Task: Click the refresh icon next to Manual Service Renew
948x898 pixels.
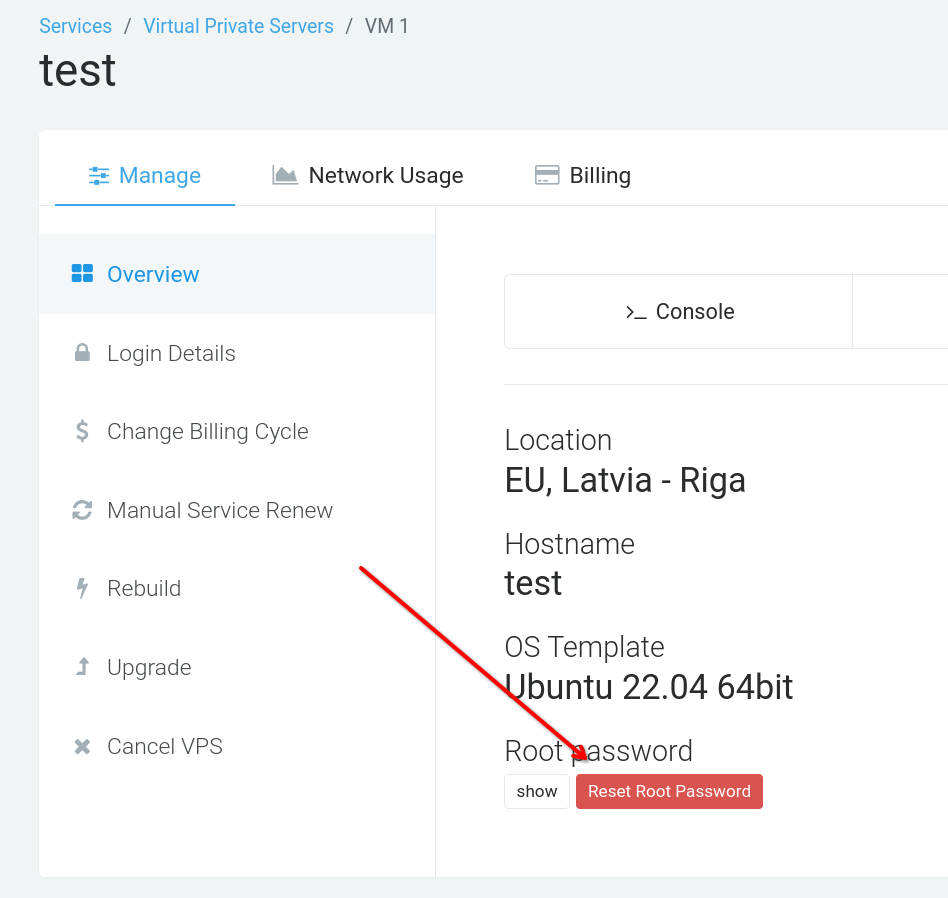Action: (x=82, y=510)
